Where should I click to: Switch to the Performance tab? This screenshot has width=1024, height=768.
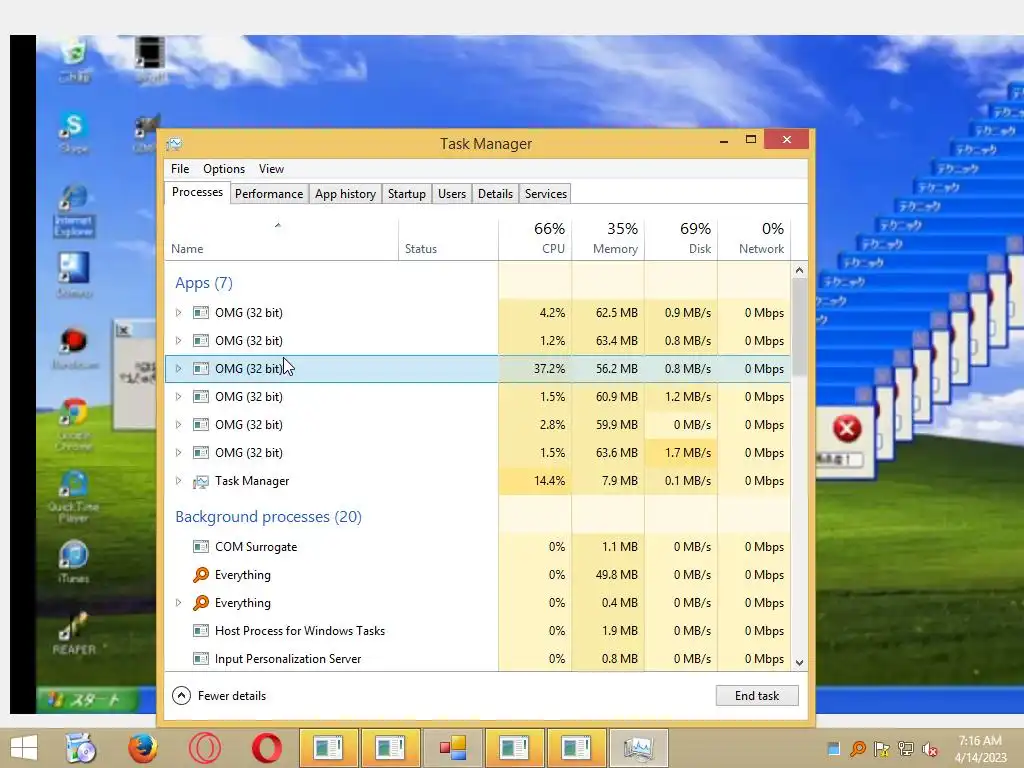(269, 194)
